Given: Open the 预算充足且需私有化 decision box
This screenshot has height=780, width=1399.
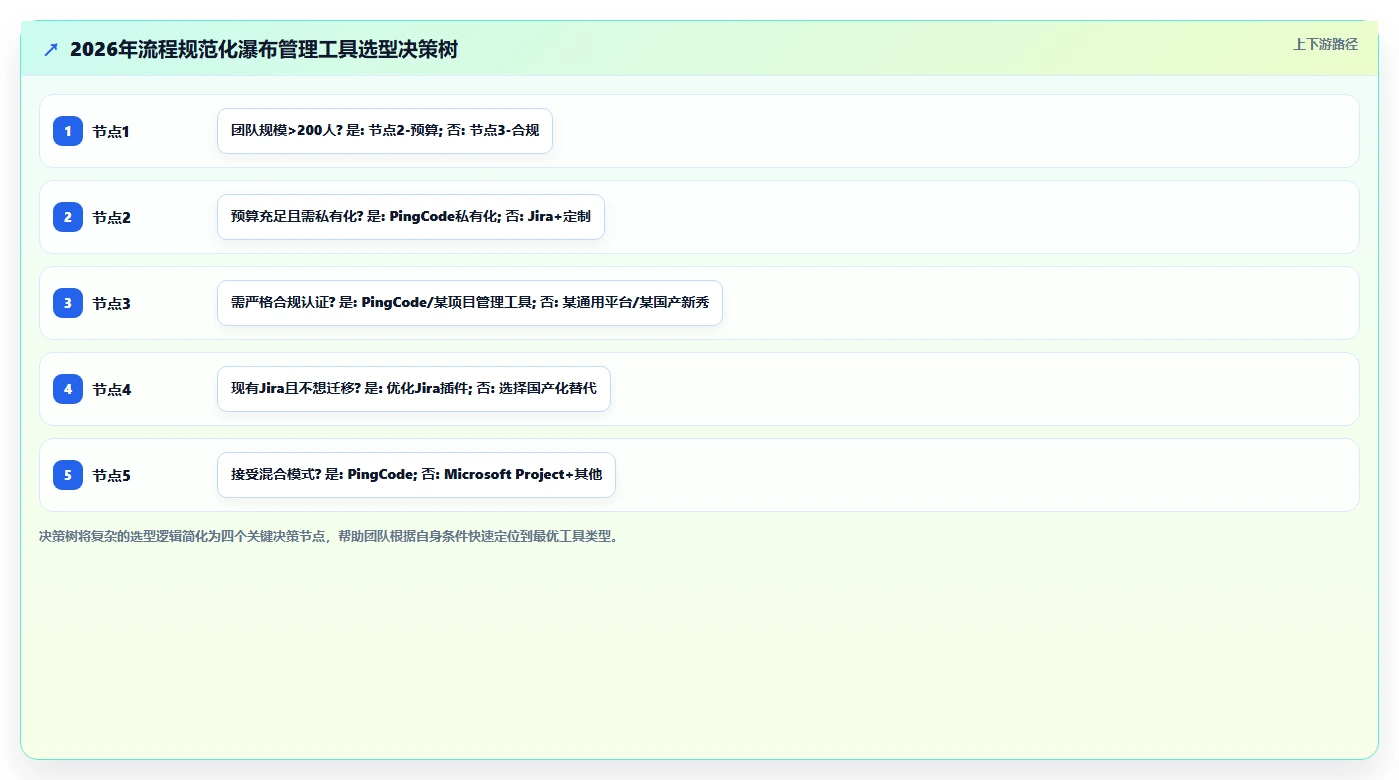Looking at the screenshot, I should pos(411,217).
